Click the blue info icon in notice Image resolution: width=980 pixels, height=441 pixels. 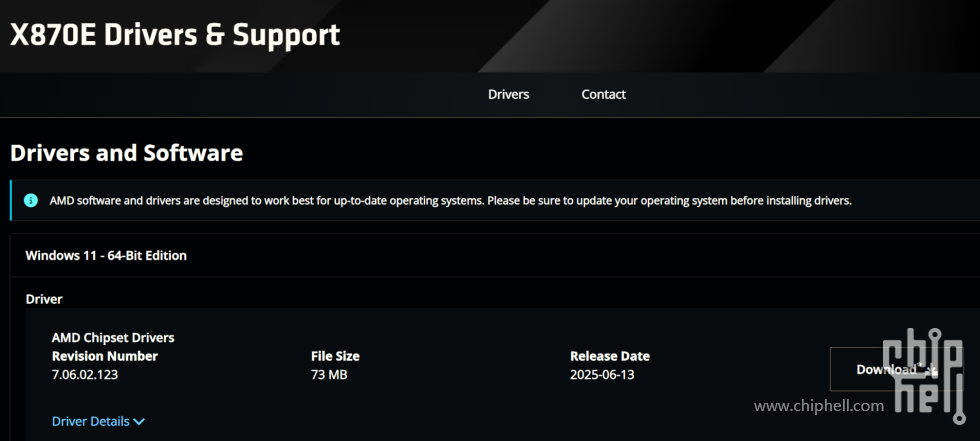pyautogui.click(x=31, y=201)
